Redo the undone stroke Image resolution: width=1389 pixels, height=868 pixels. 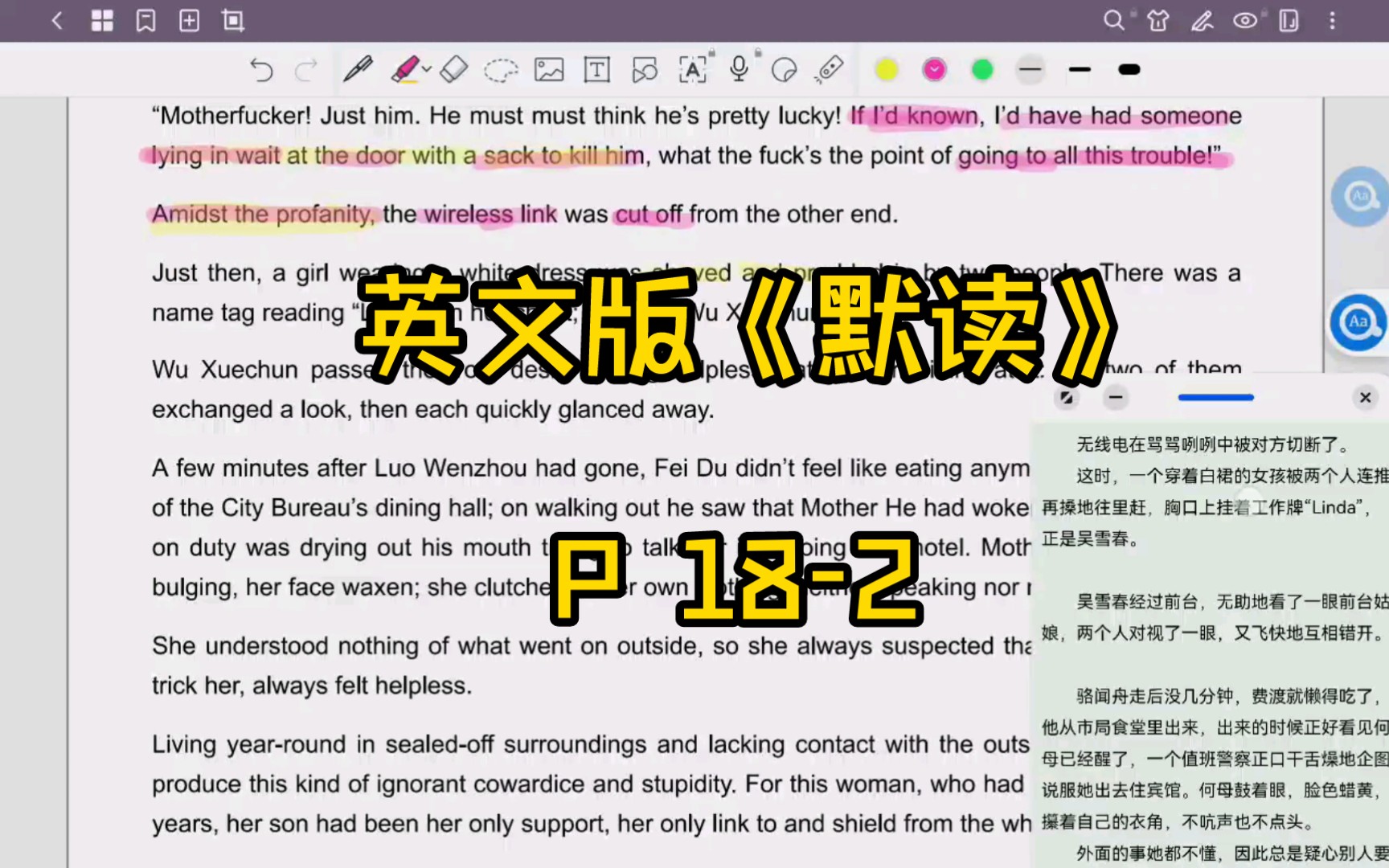pyautogui.click(x=306, y=70)
